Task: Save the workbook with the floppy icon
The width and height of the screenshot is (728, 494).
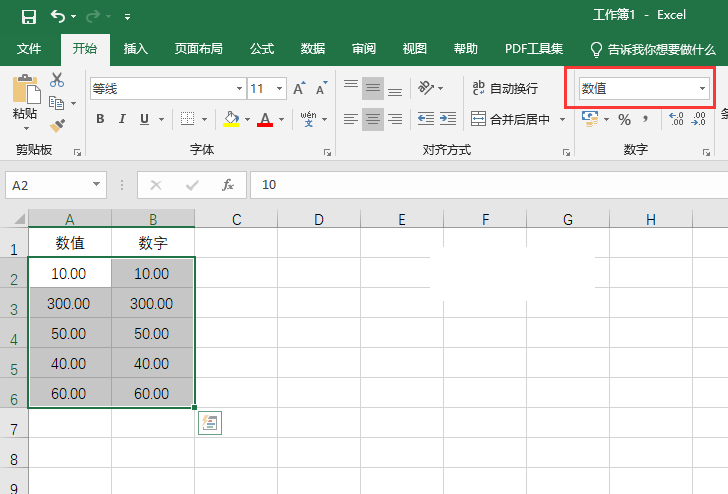Action: click(29, 17)
